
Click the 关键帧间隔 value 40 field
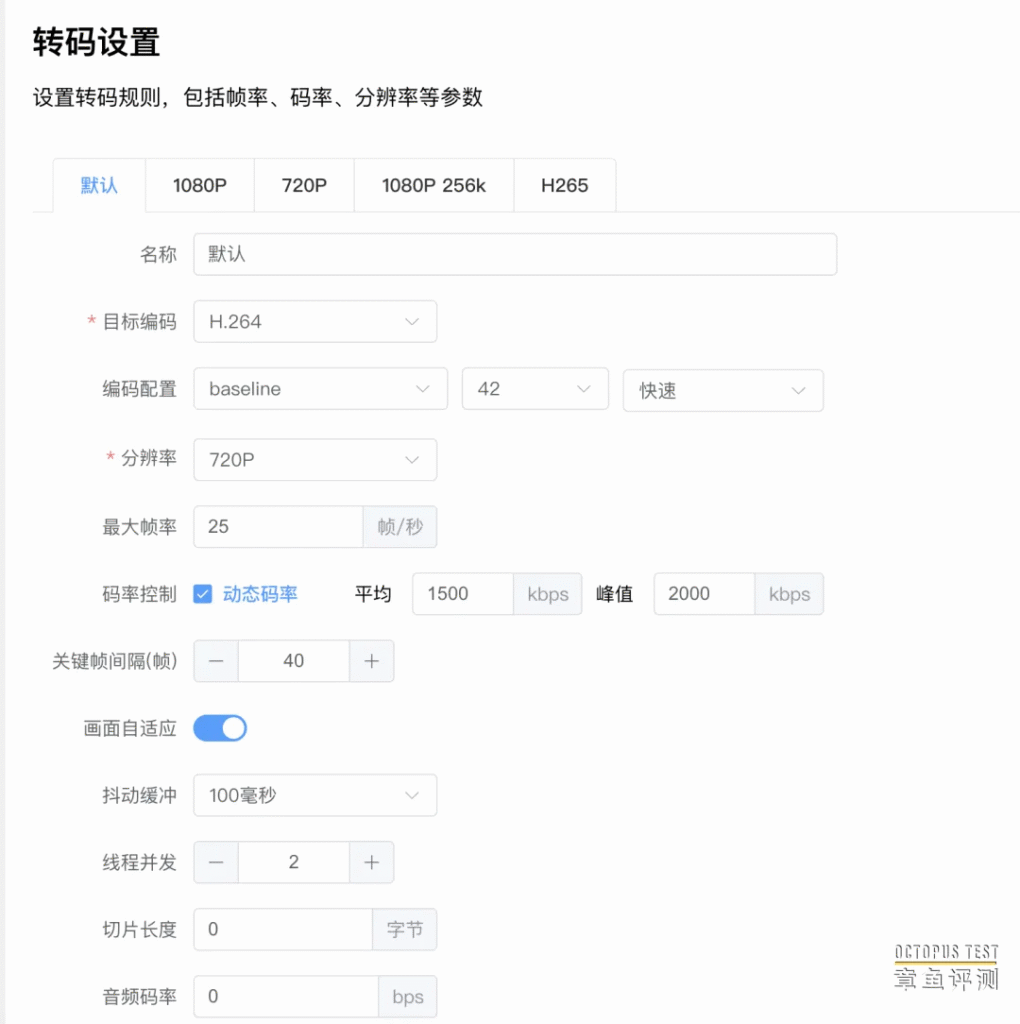(294, 661)
